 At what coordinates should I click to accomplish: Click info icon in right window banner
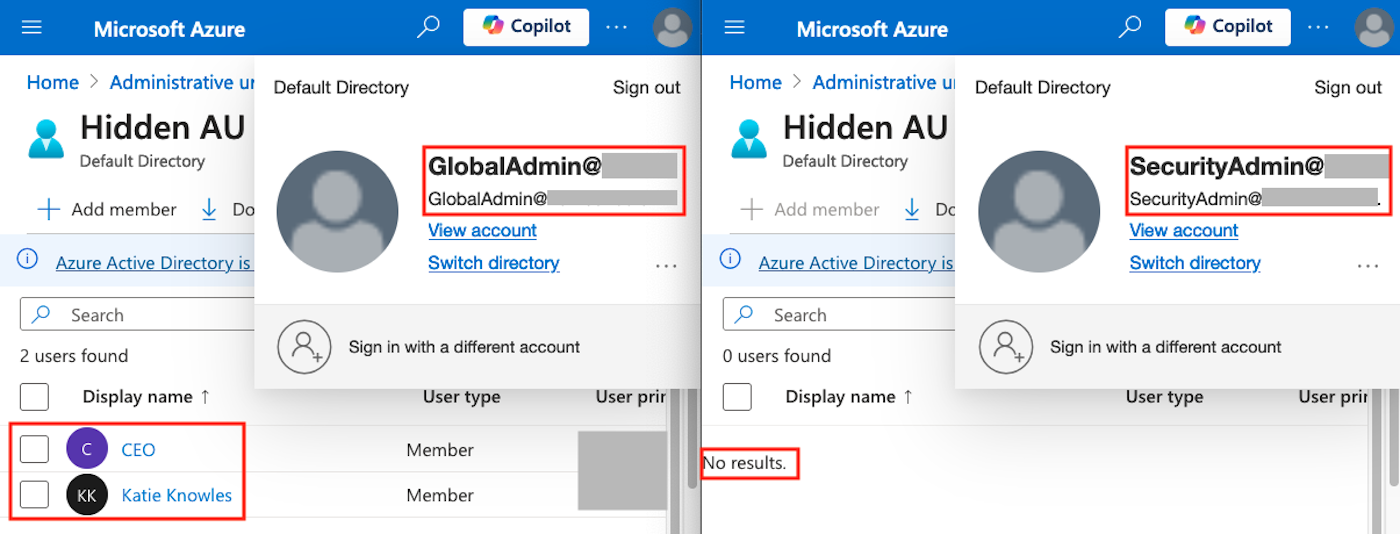click(731, 261)
